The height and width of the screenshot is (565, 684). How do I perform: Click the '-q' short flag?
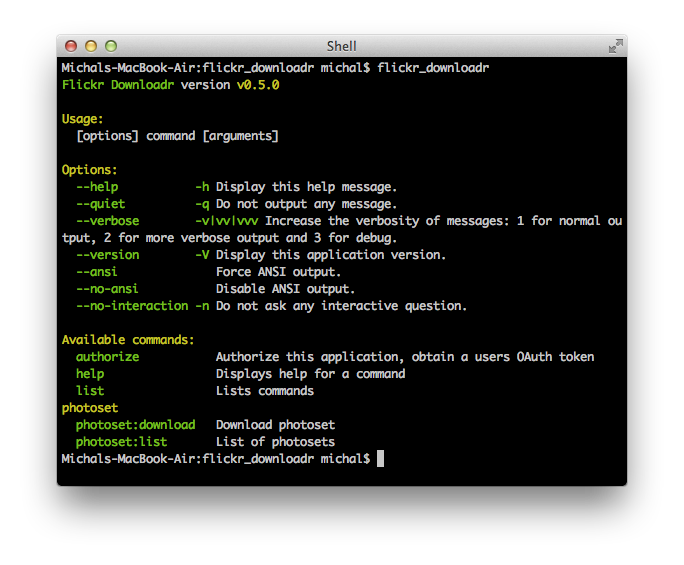(202, 204)
